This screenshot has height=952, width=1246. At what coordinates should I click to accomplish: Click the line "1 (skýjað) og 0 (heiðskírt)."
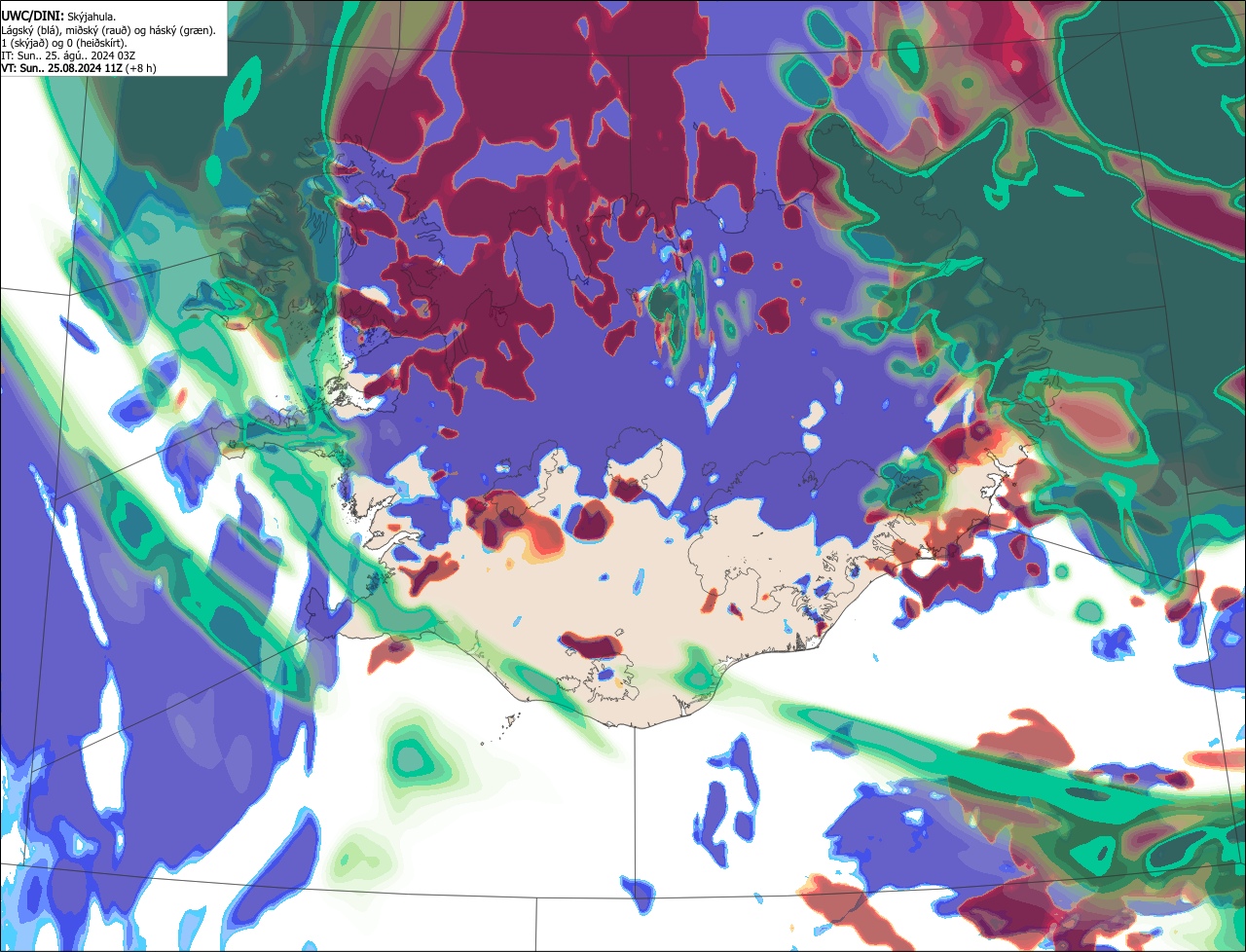pyautogui.click(x=64, y=42)
